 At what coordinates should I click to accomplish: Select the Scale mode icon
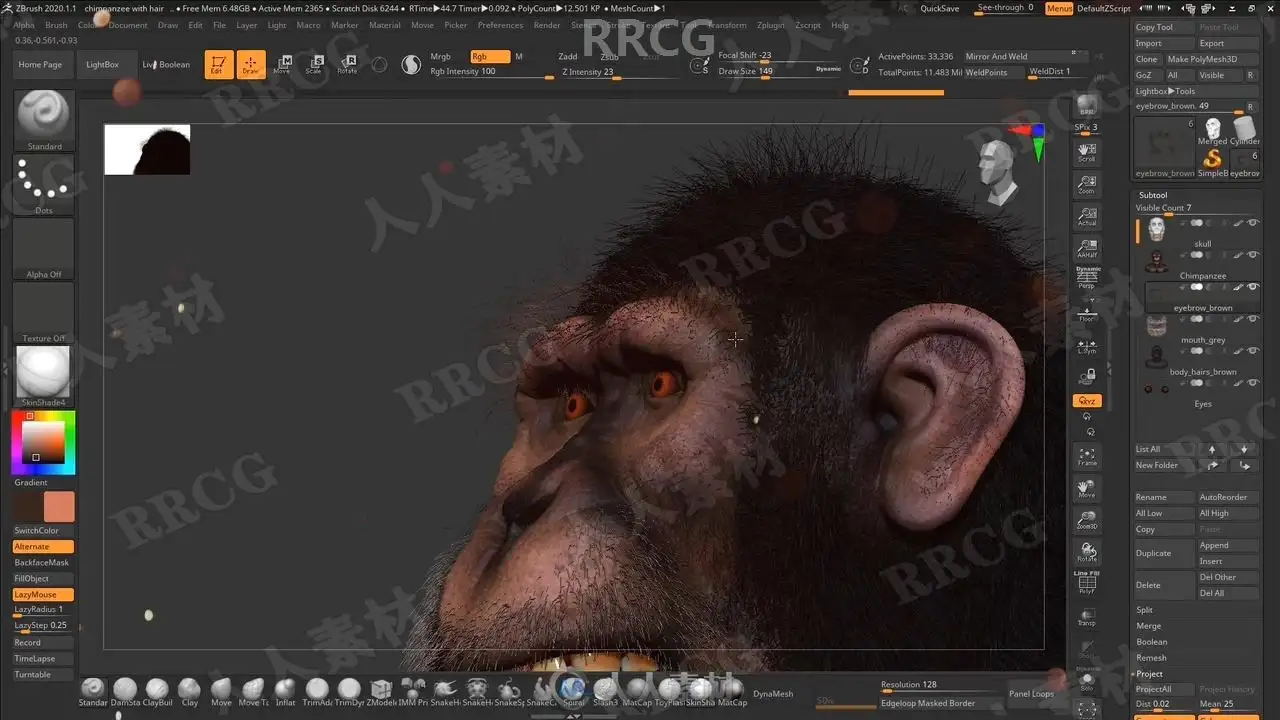point(314,65)
